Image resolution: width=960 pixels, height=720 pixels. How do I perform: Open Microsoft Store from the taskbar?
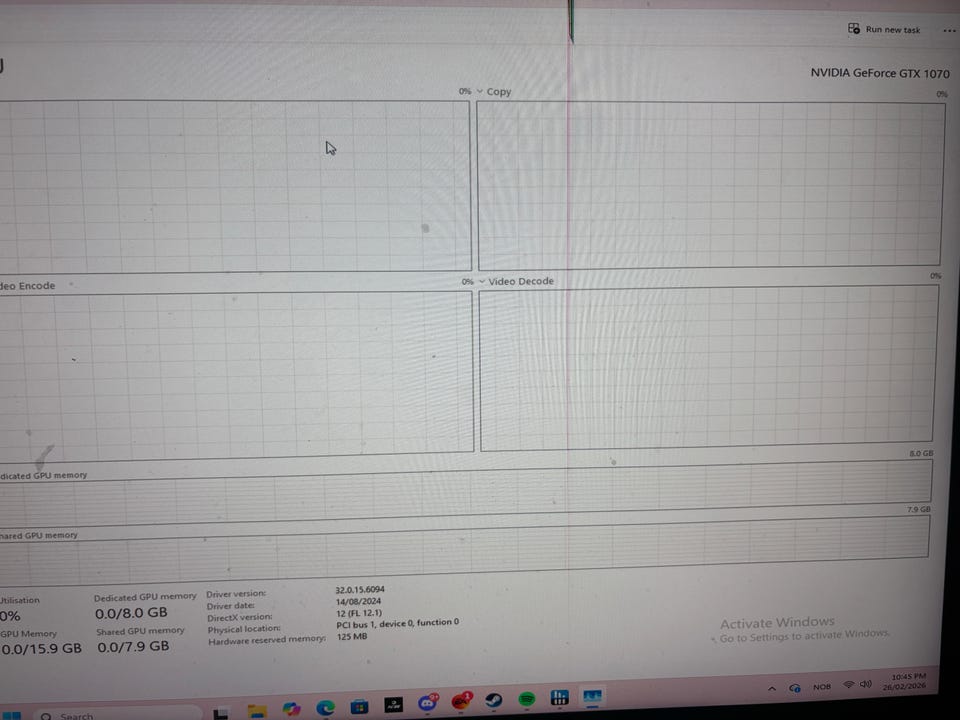point(359,707)
